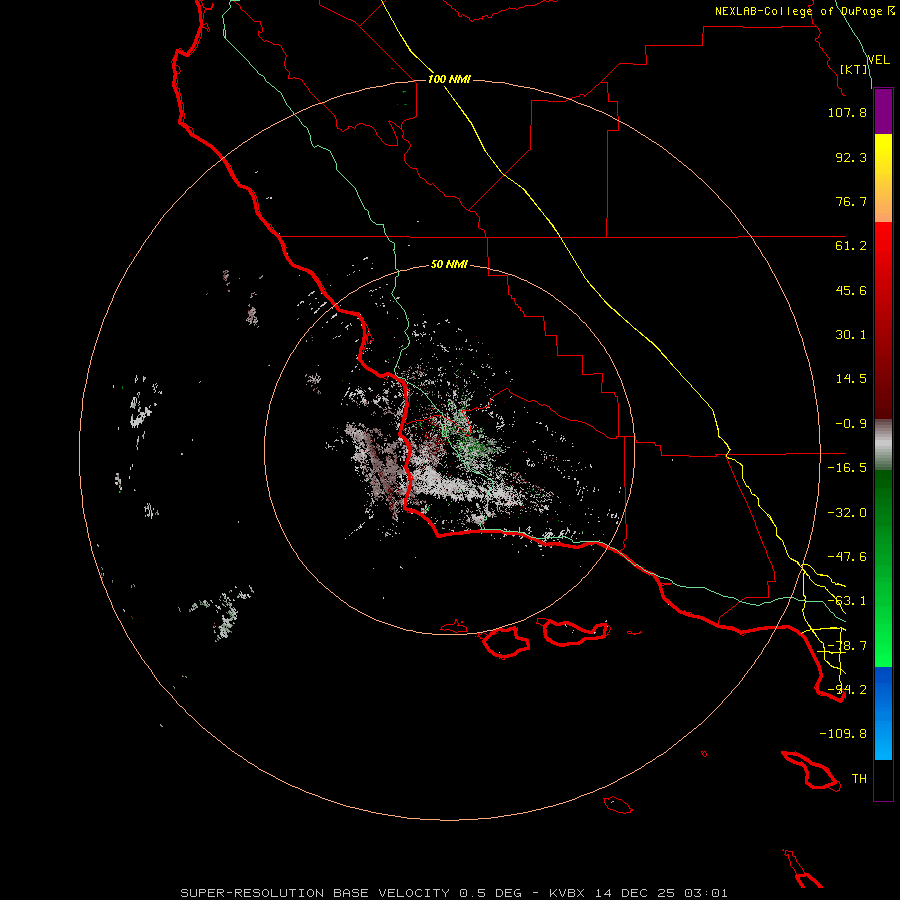Screen dimensions: 900x900
Task: Click the green segment of the velocity color bar
Action: pyautogui.click(x=883, y=568)
